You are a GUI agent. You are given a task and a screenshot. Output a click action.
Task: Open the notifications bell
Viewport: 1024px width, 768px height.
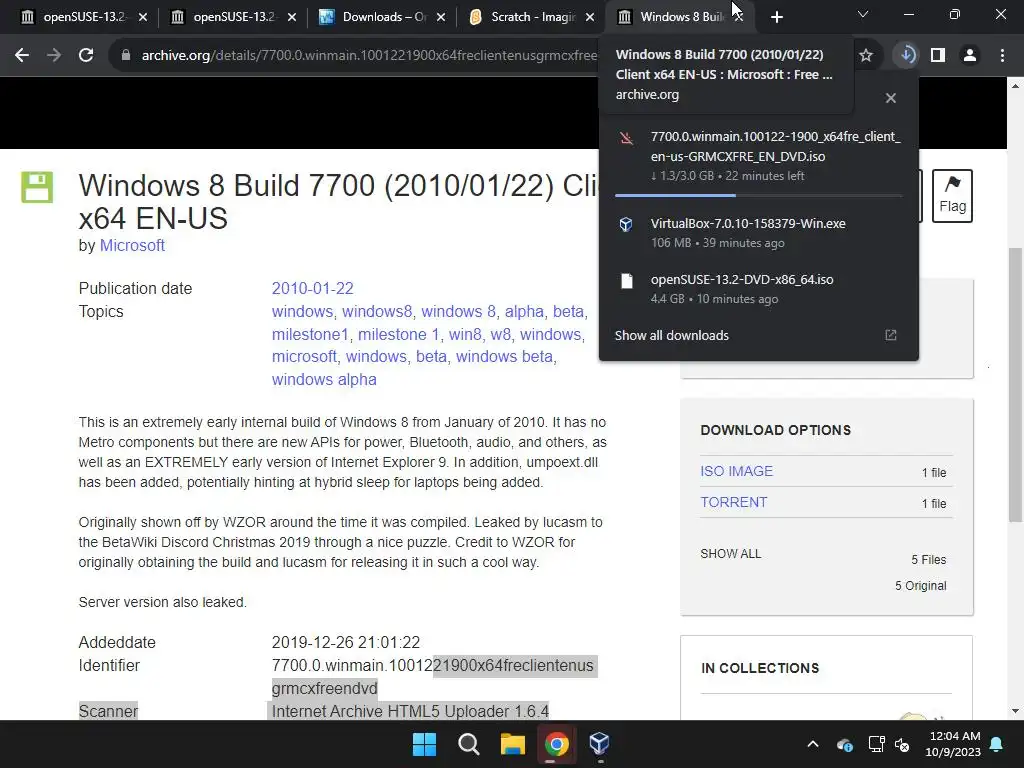coord(997,744)
